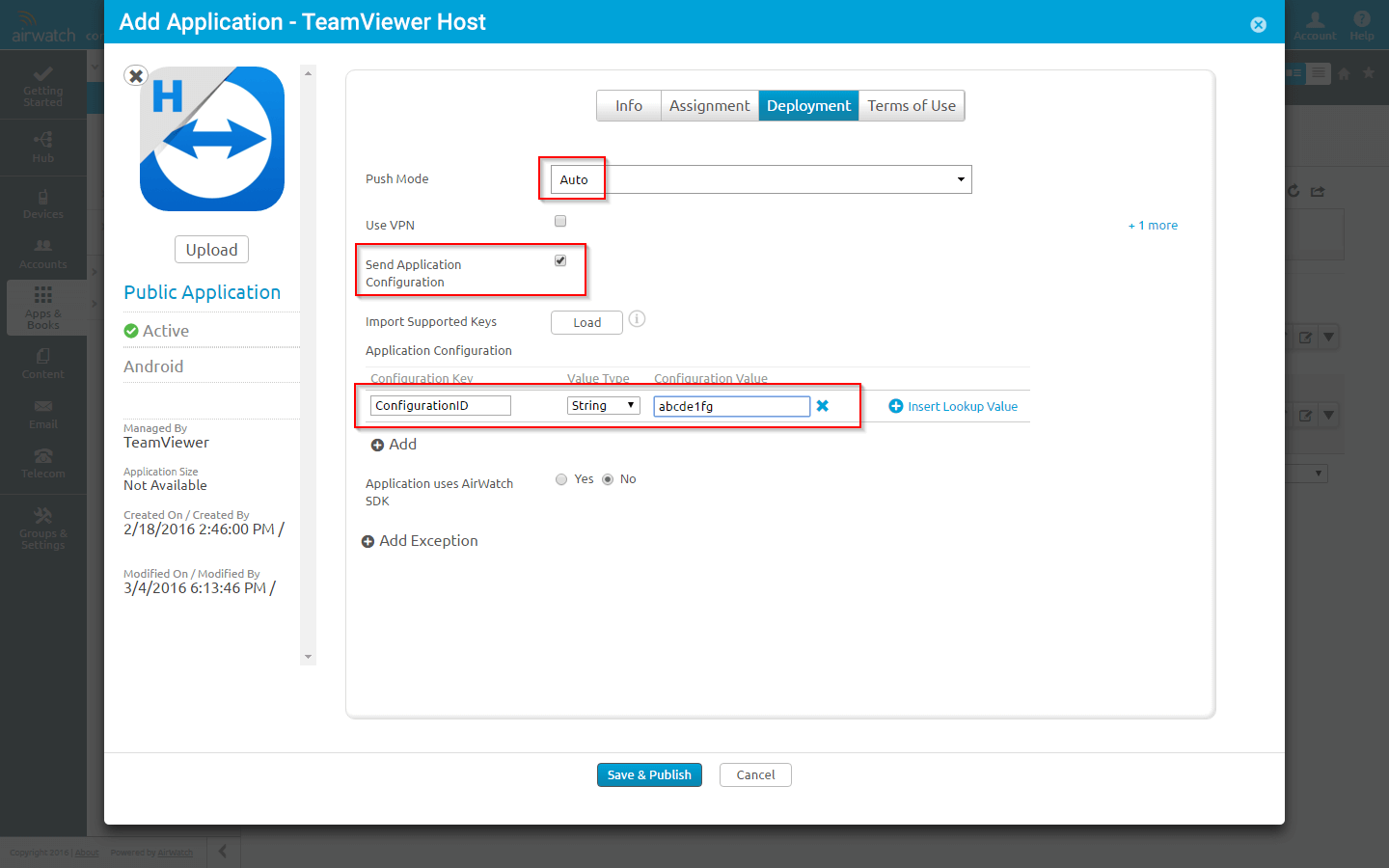Viewport: 1389px width, 868px height.
Task: Click the Add configuration plus icon
Action: coord(377,445)
